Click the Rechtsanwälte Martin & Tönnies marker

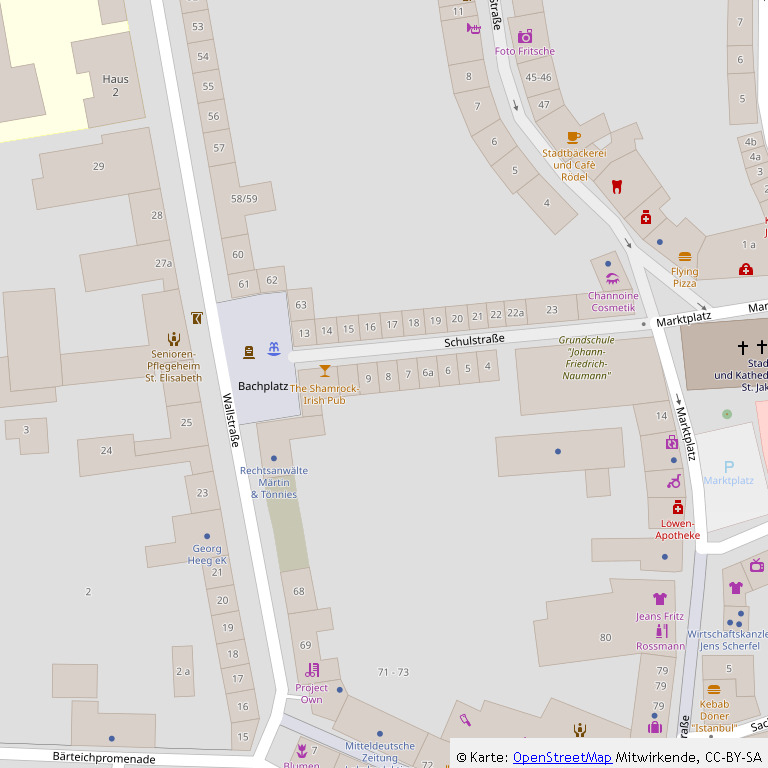274,458
